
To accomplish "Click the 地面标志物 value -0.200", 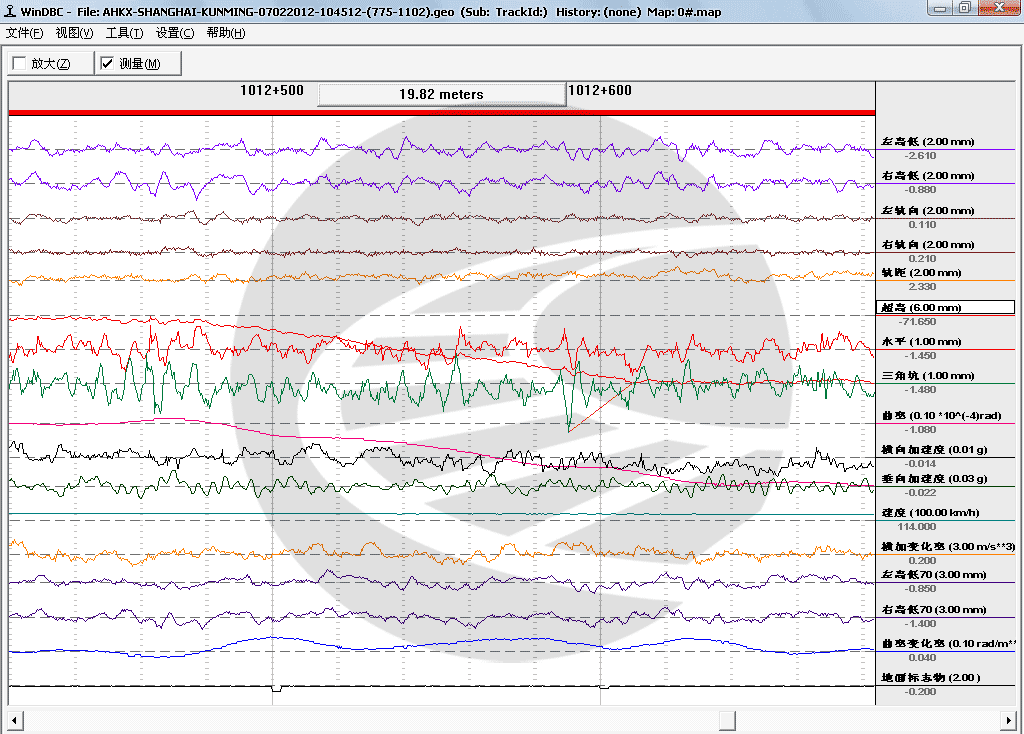I will point(920,692).
